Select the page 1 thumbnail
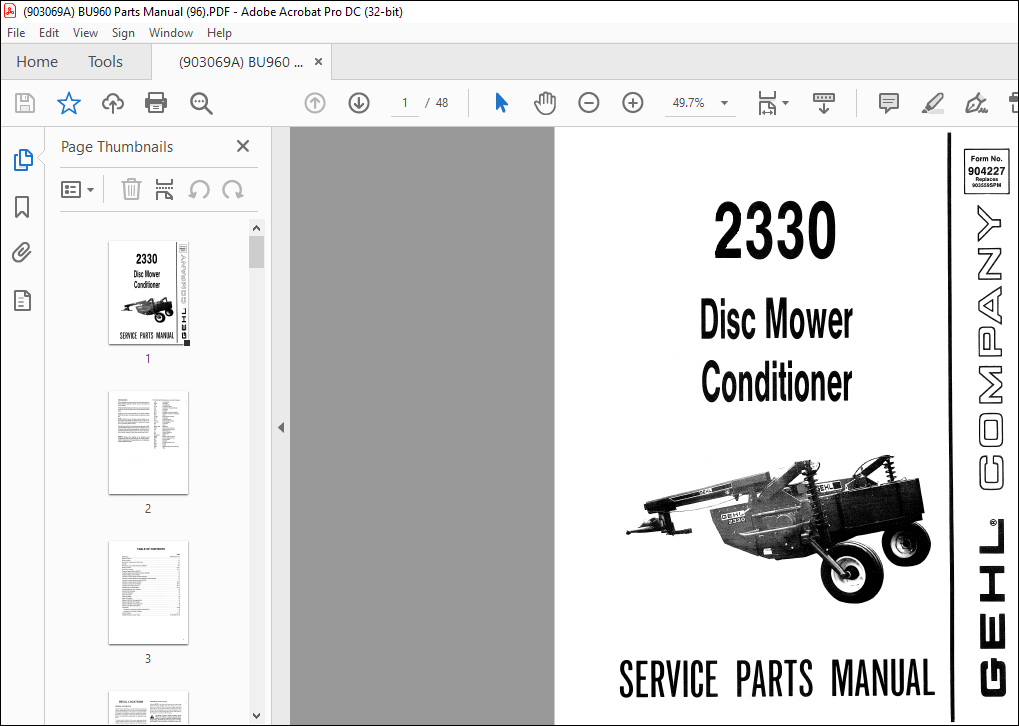The image size is (1019, 726). pos(149,292)
